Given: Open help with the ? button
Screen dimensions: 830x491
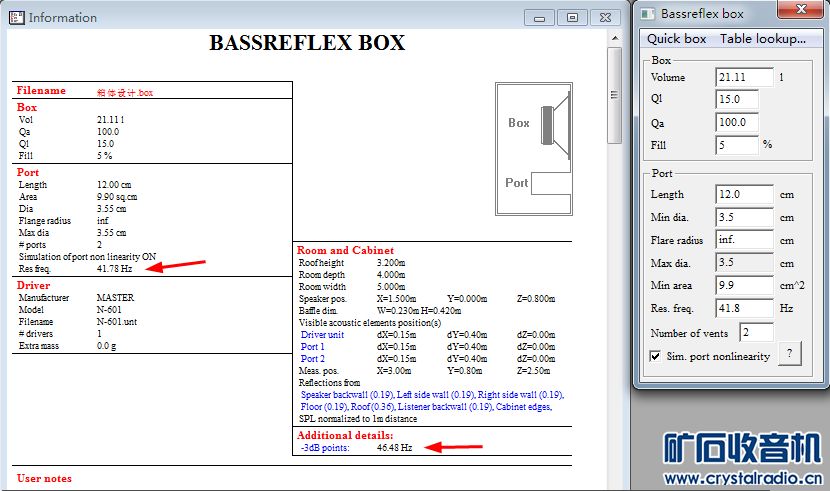Looking at the screenshot, I should point(790,353).
